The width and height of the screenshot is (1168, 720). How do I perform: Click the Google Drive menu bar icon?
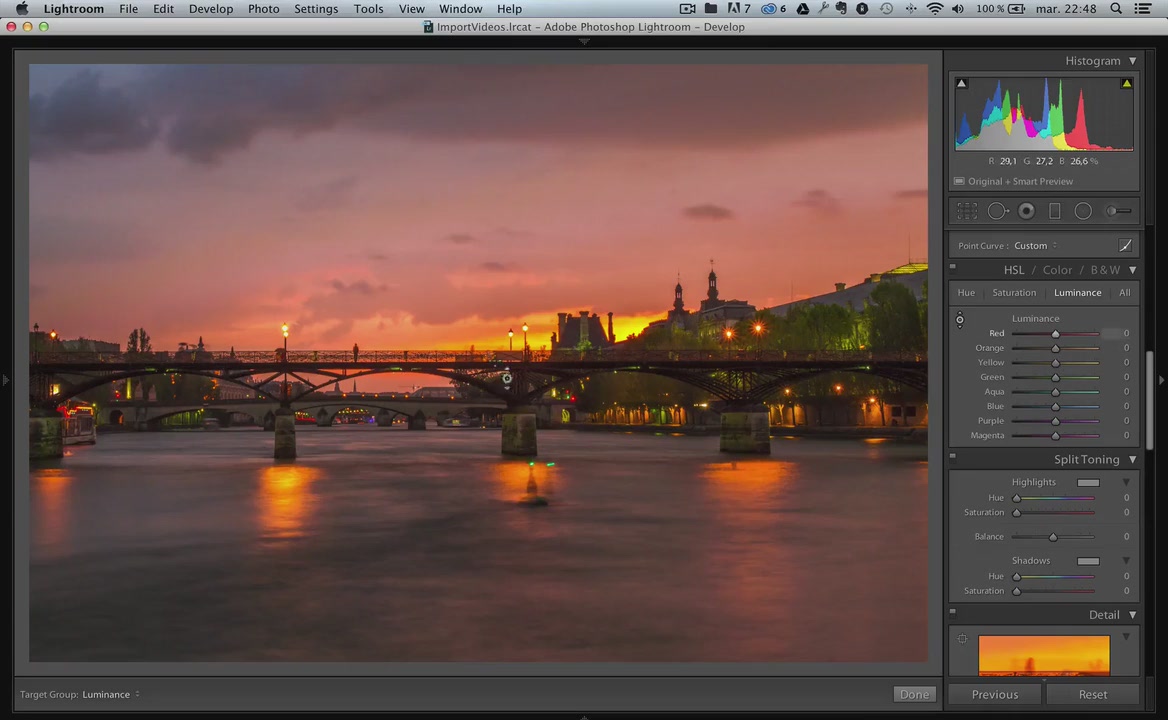[802, 9]
